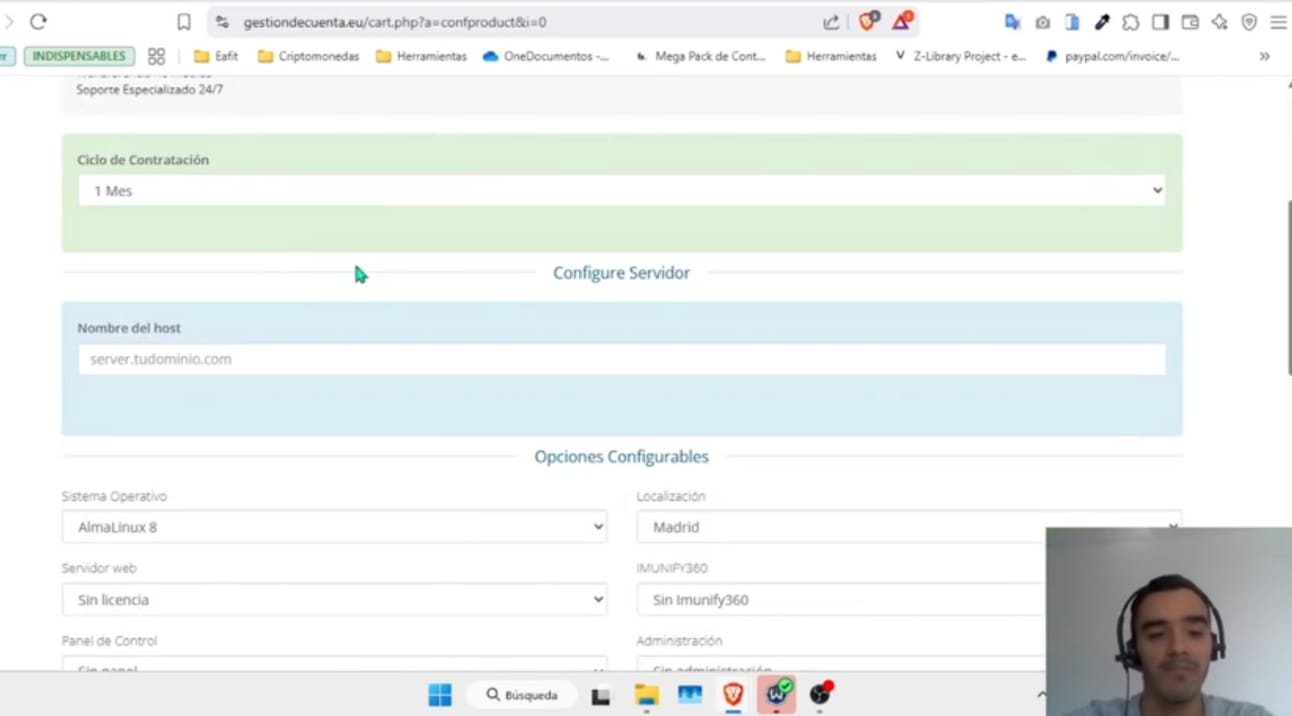Click the eyedropper color picker extension
Image resolution: width=1292 pixels, height=716 pixels.
[x=1101, y=22]
